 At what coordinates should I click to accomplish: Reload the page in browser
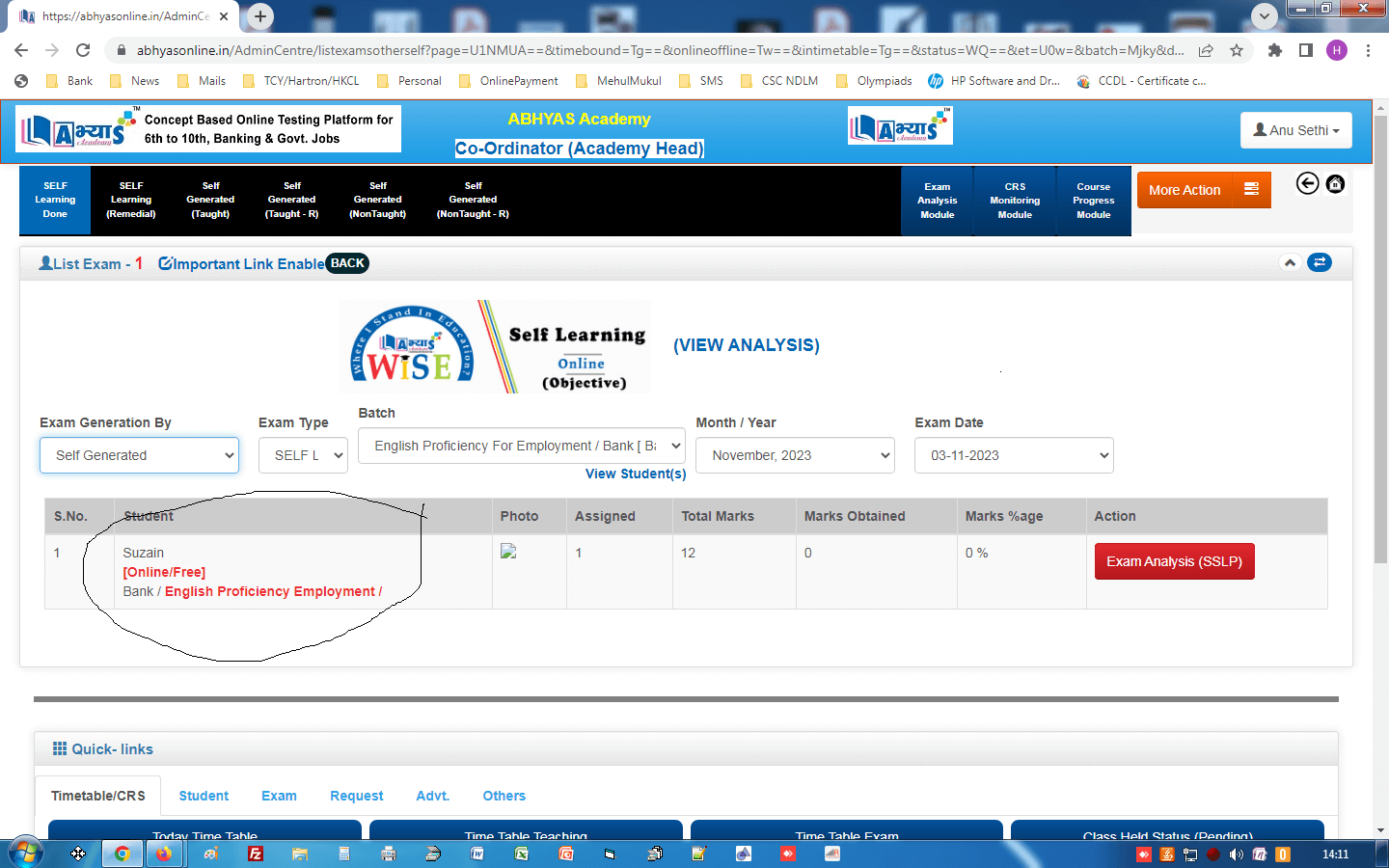point(83,50)
